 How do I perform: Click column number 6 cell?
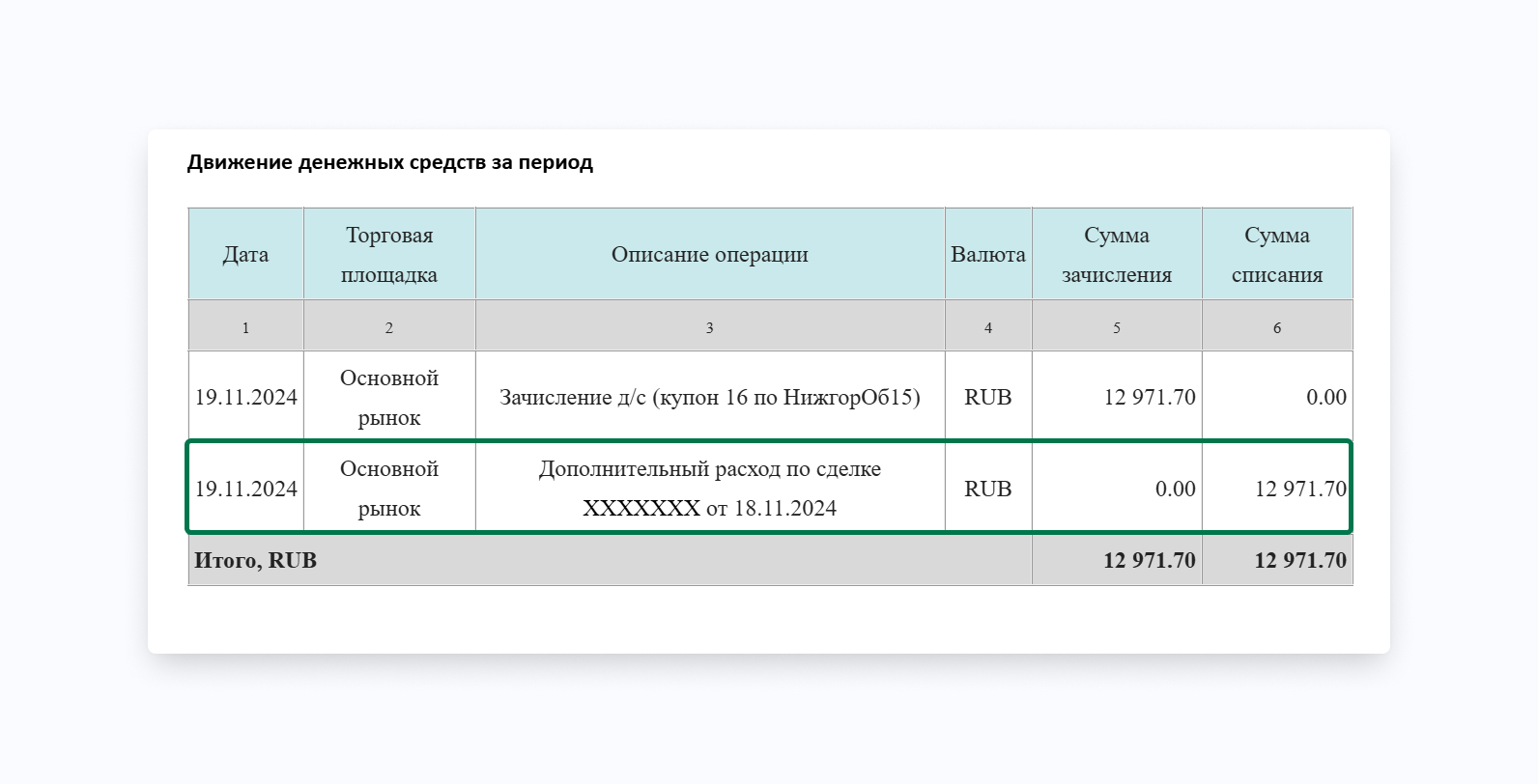pos(1277,326)
